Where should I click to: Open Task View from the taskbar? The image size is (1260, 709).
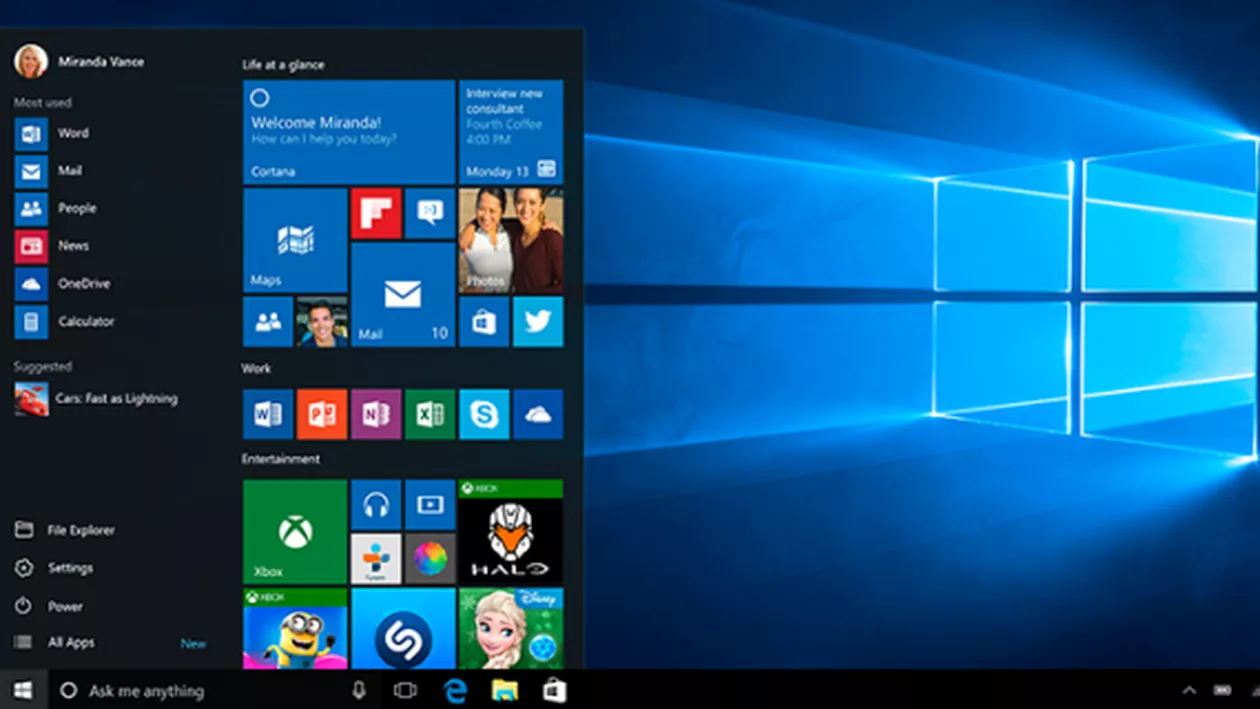click(405, 690)
